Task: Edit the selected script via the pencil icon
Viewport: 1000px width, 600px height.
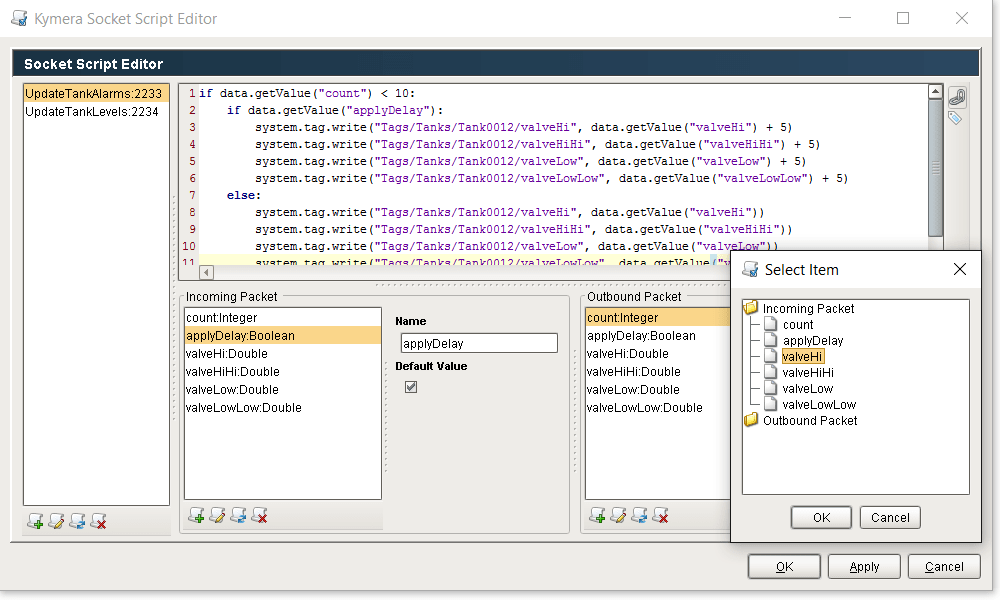Action: (56, 522)
